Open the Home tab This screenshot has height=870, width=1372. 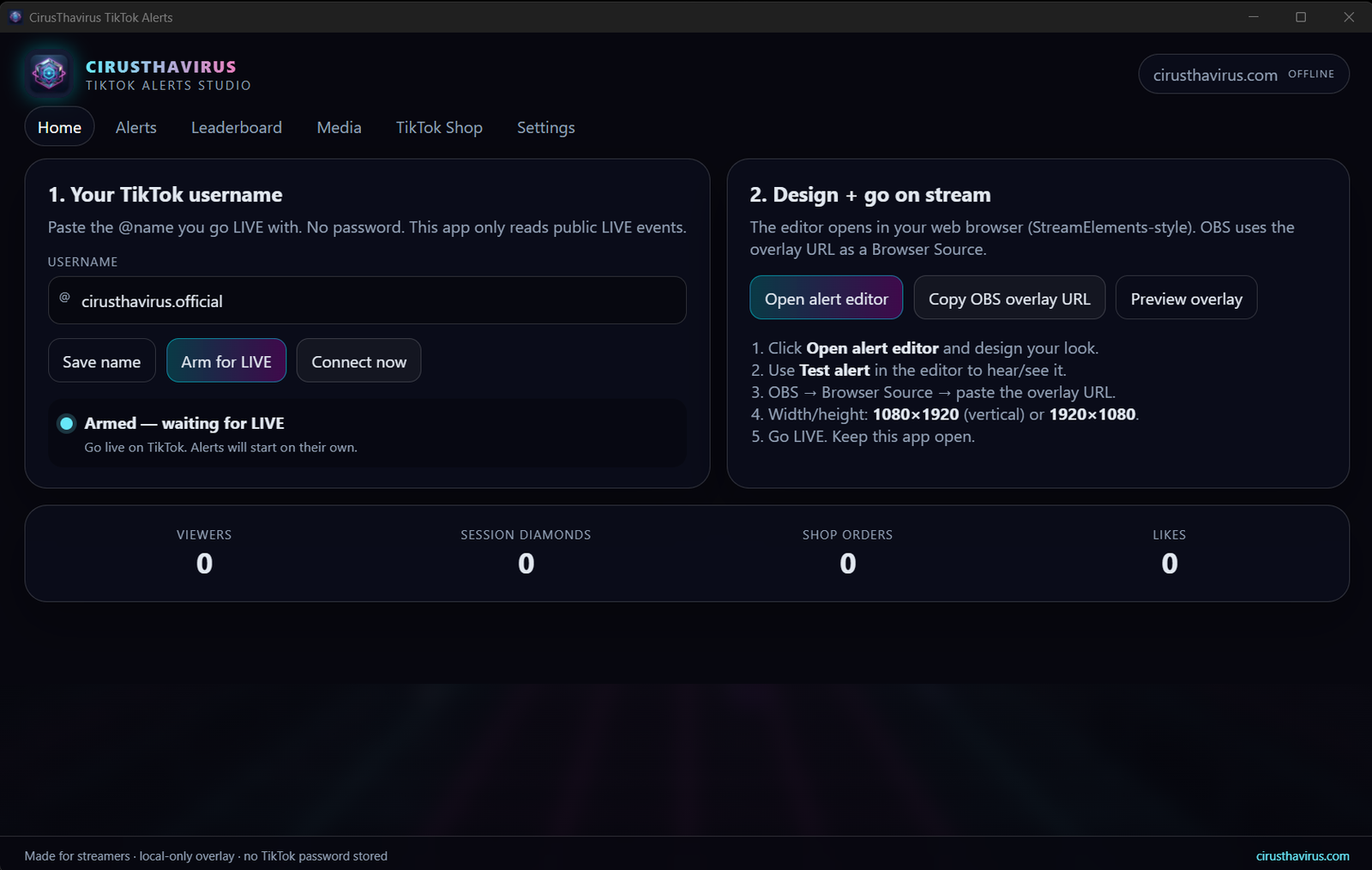(59, 127)
